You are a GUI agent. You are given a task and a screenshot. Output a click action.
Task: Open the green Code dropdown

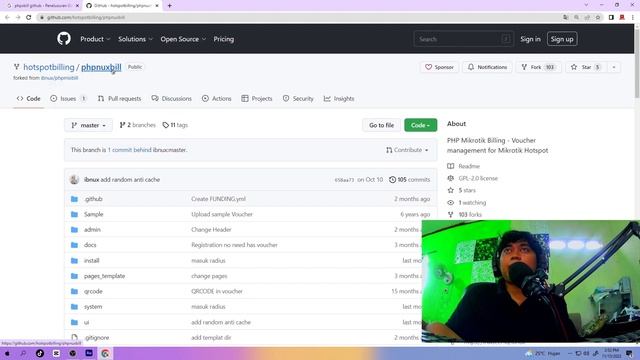pos(420,125)
